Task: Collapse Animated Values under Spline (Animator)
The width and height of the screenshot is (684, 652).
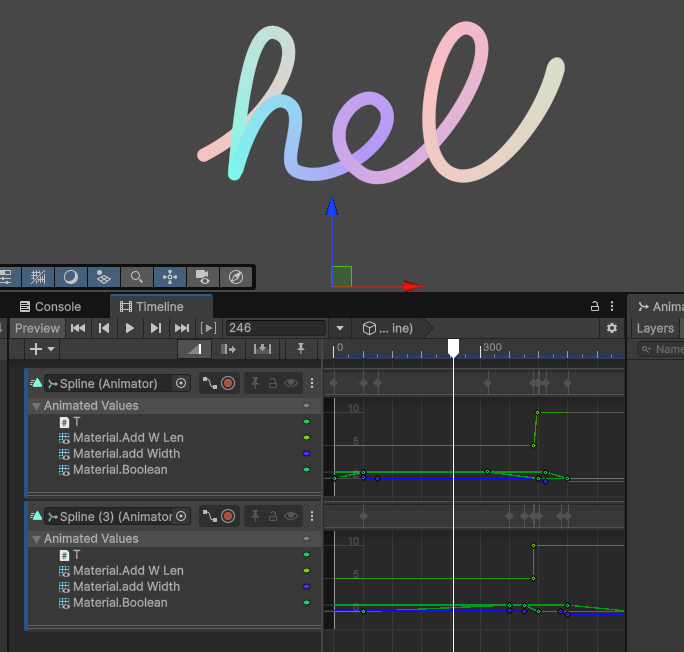Action: 36,406
